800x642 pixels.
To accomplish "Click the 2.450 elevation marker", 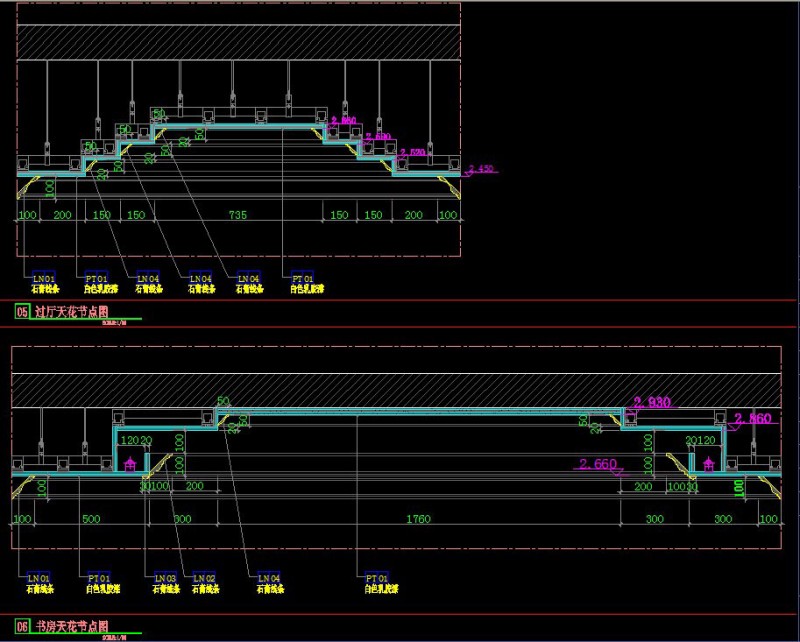I will (x=481, y=169).
